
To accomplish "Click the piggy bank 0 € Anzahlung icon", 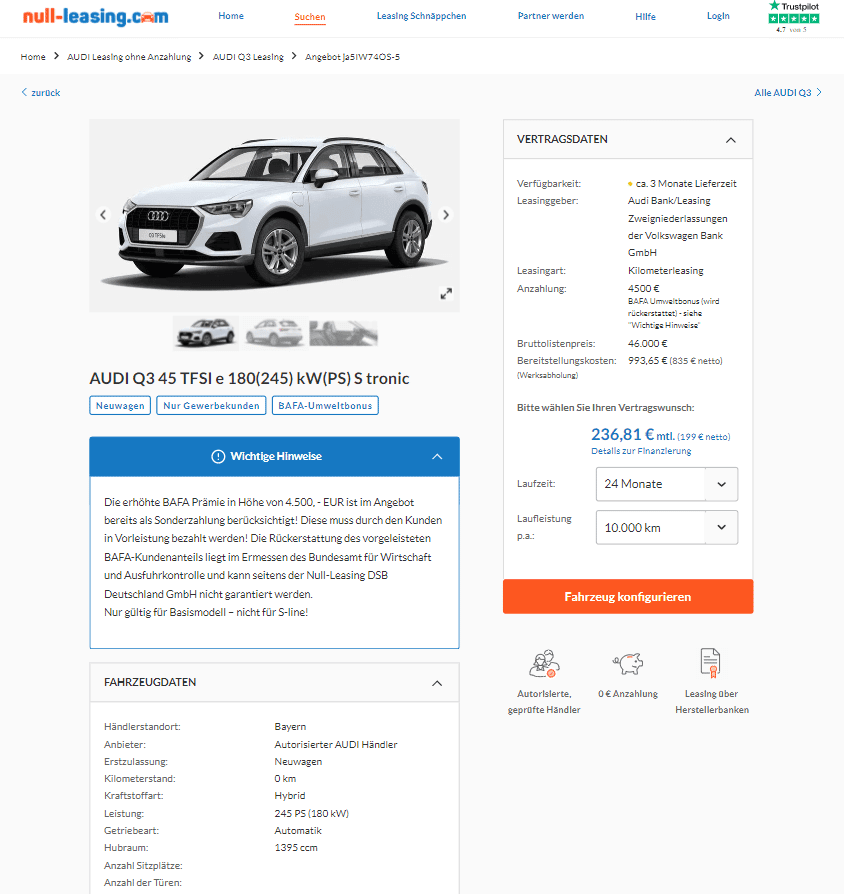I will point(628,664).
